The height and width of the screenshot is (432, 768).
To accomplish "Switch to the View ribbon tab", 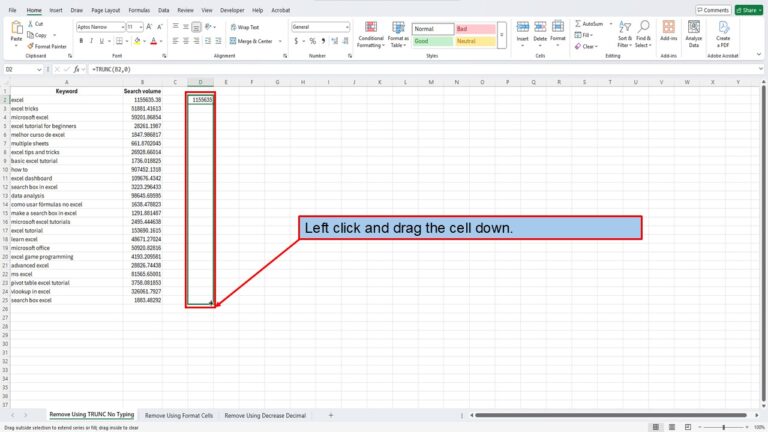I will 207,10.
